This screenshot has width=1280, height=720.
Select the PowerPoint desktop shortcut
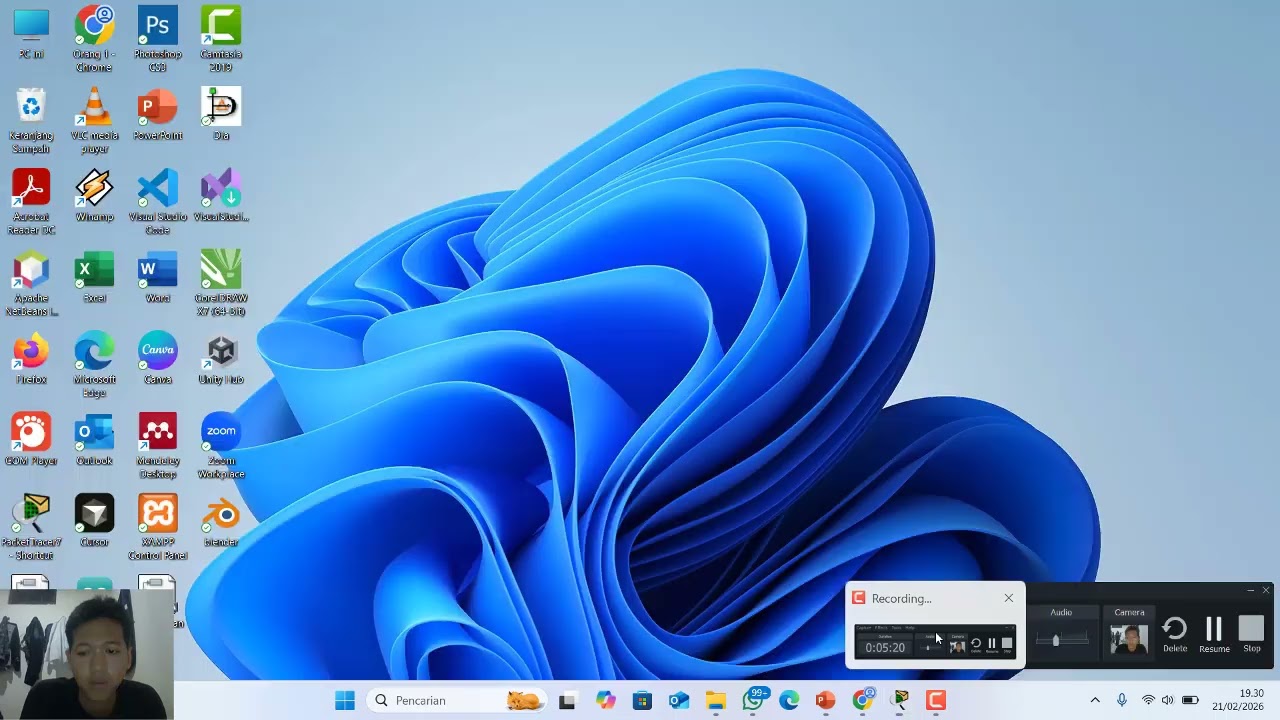tap(157, 114)
